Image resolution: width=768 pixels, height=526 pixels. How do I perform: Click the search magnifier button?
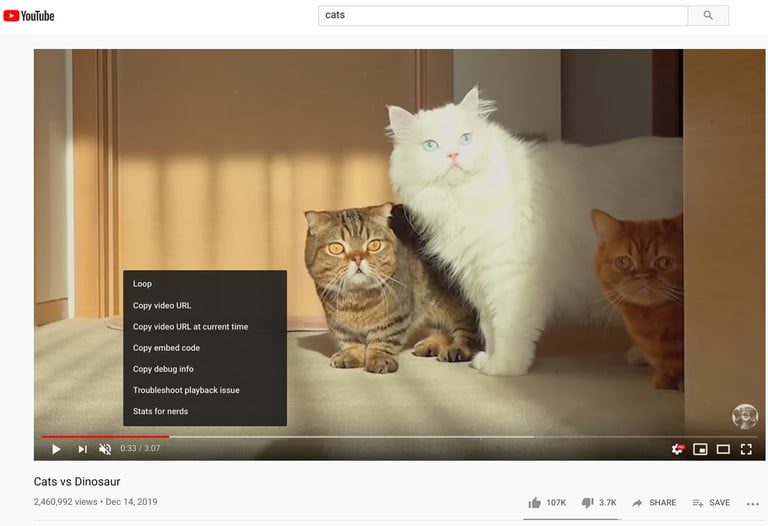pyautogui.click(x=708, y=15)
